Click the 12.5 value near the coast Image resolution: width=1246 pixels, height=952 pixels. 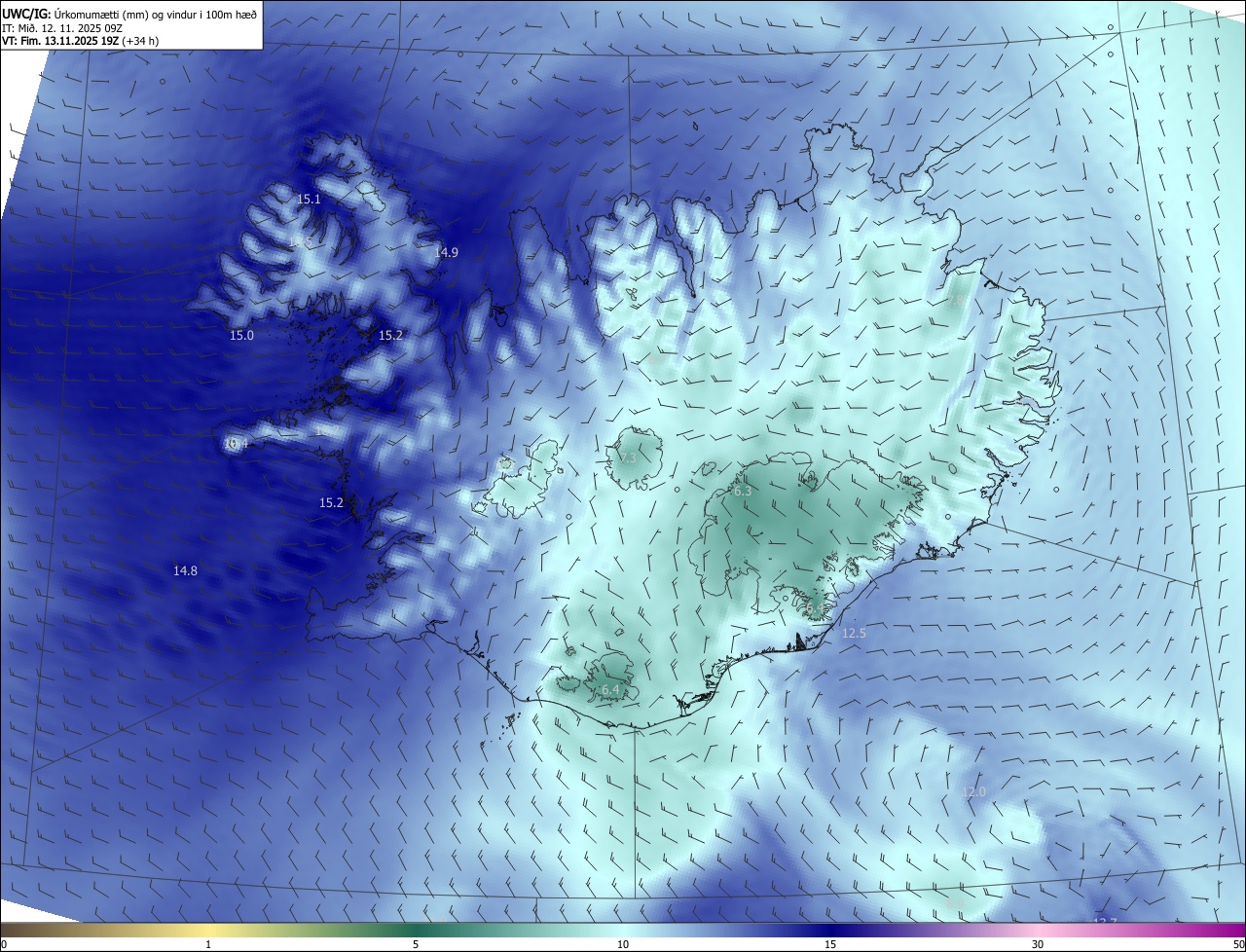(x=854, y=633)
